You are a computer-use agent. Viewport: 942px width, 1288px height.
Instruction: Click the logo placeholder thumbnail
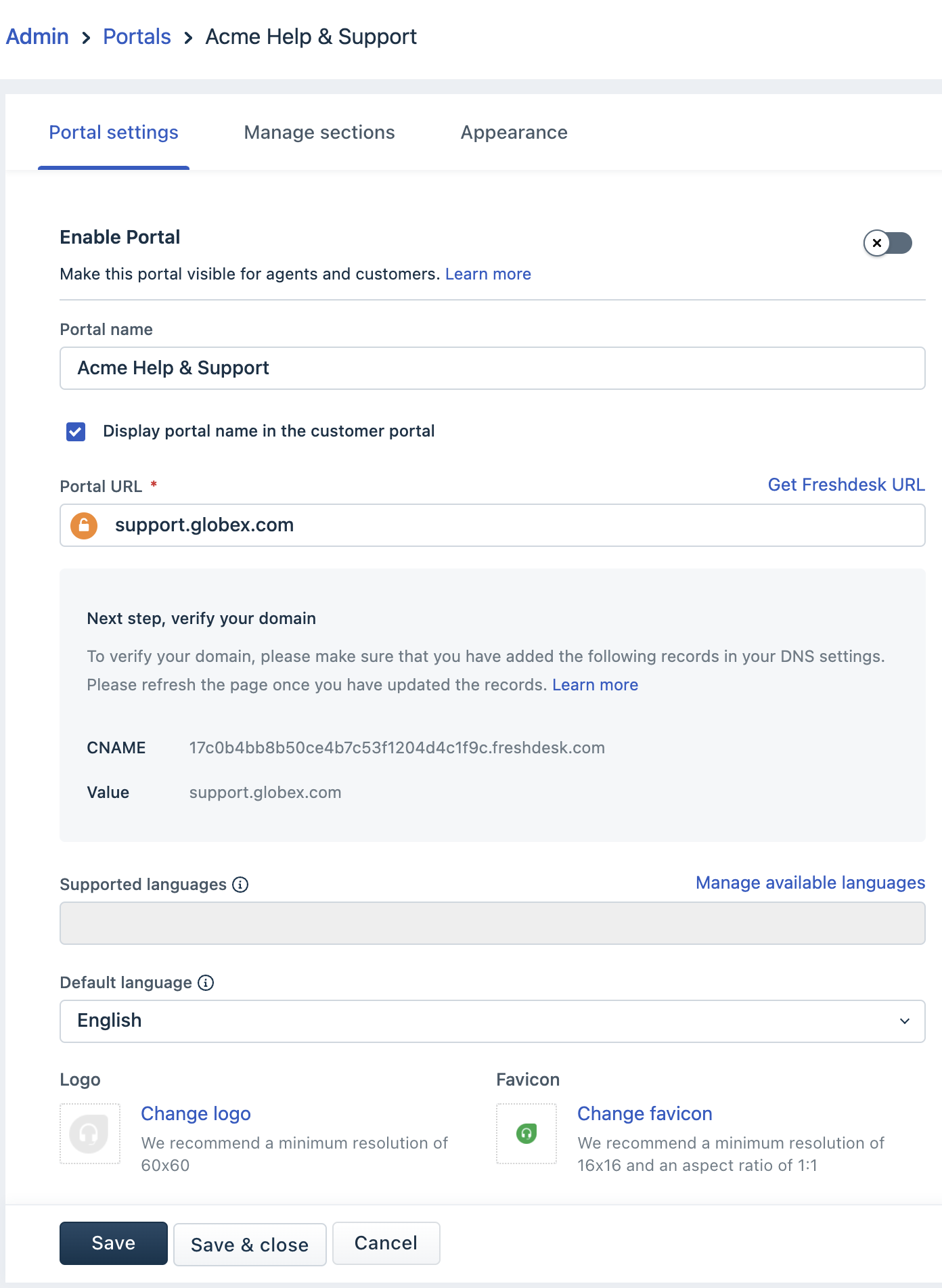click(90, 1134)
